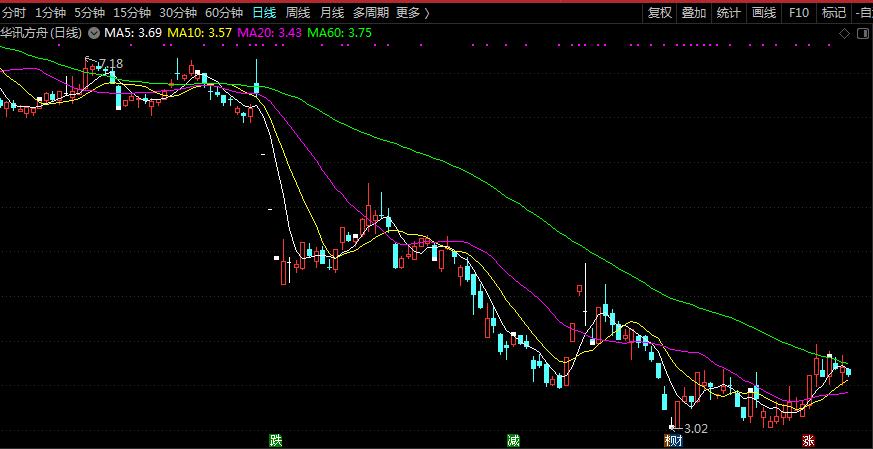Open the 画线 drawing tools
Image resolution: width=873 pixels, height=449 pixels.
(x=763, y=13)
